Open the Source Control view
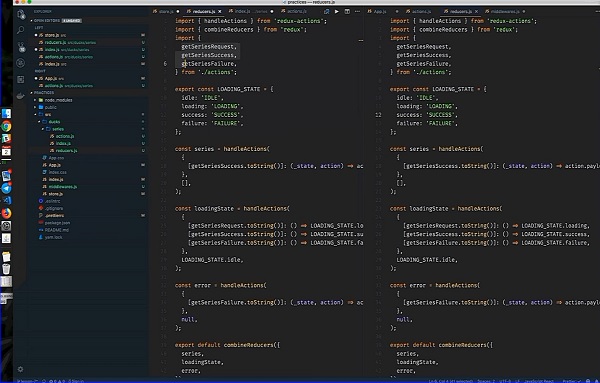The width and height of the screenshot is (600, 383). tap(21, 47)
